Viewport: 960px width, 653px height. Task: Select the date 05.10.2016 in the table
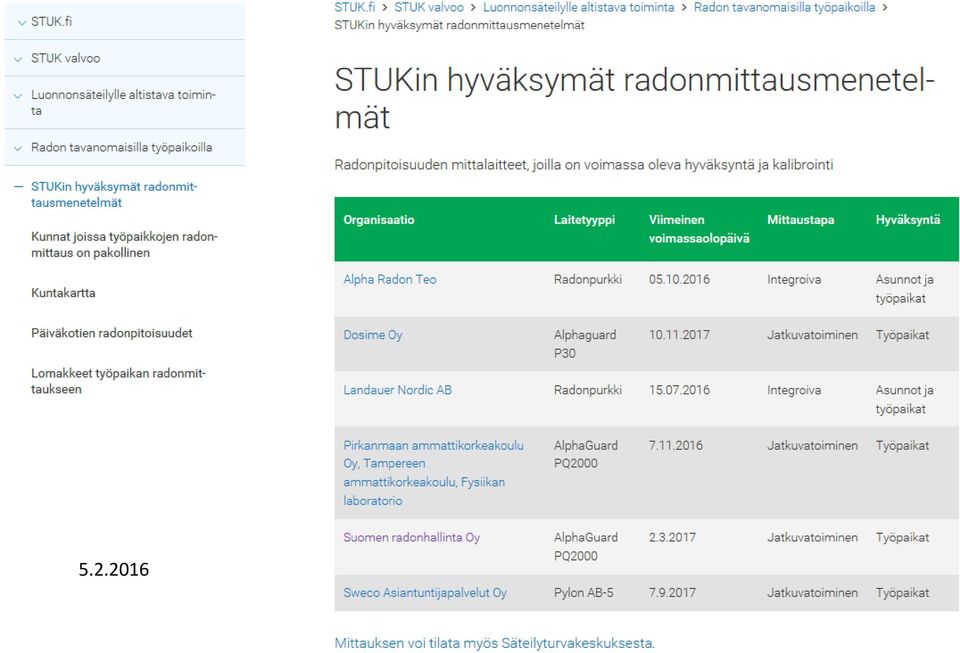(x=680, y=280)
